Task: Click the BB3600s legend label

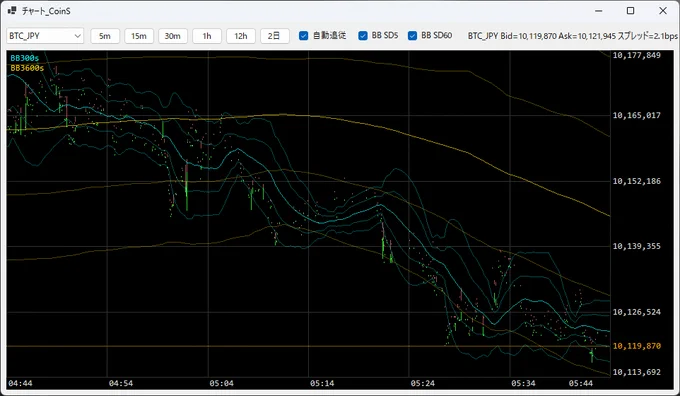Action: [27, 68]
